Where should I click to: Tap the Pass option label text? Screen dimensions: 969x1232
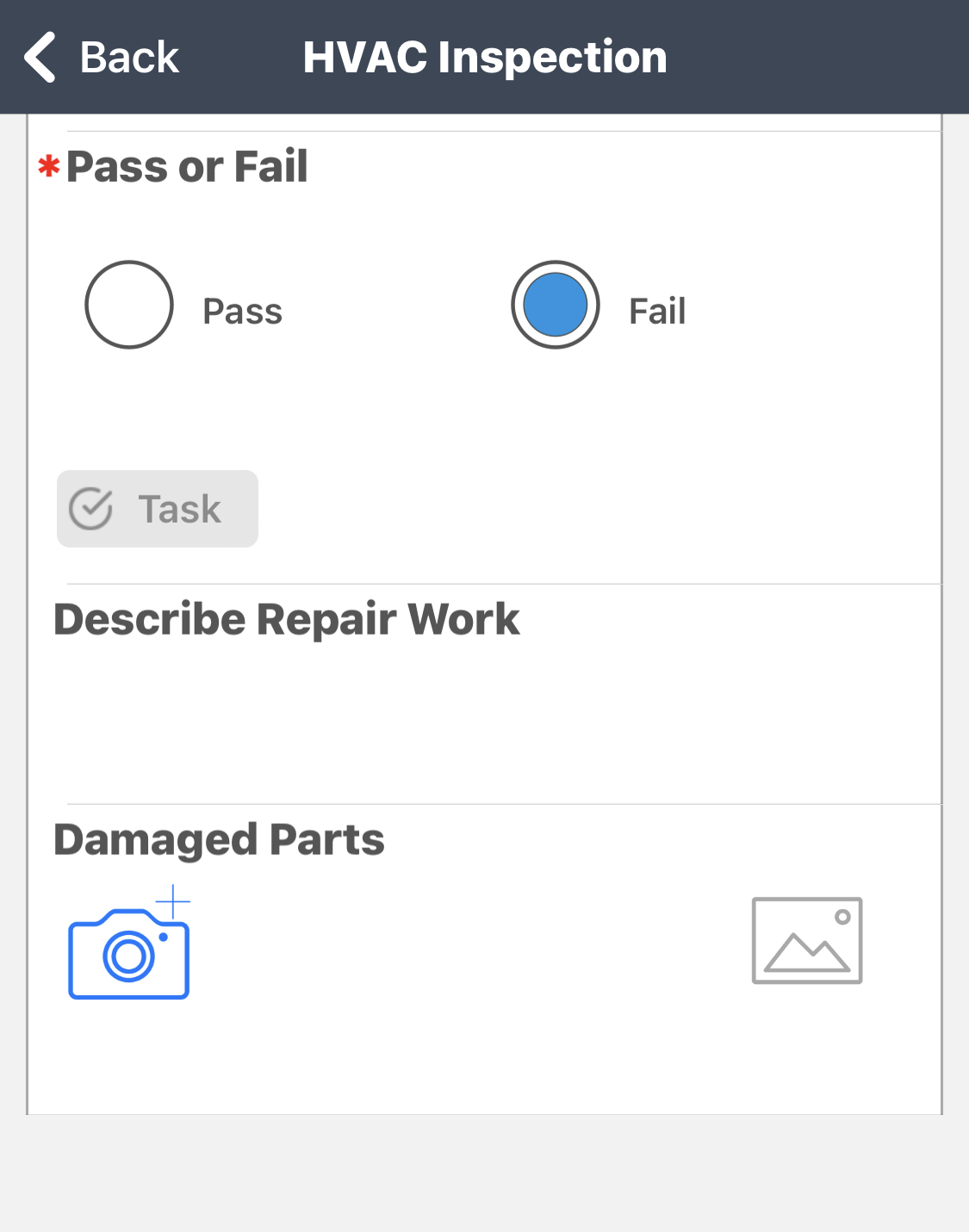click(x=242, y=312)
